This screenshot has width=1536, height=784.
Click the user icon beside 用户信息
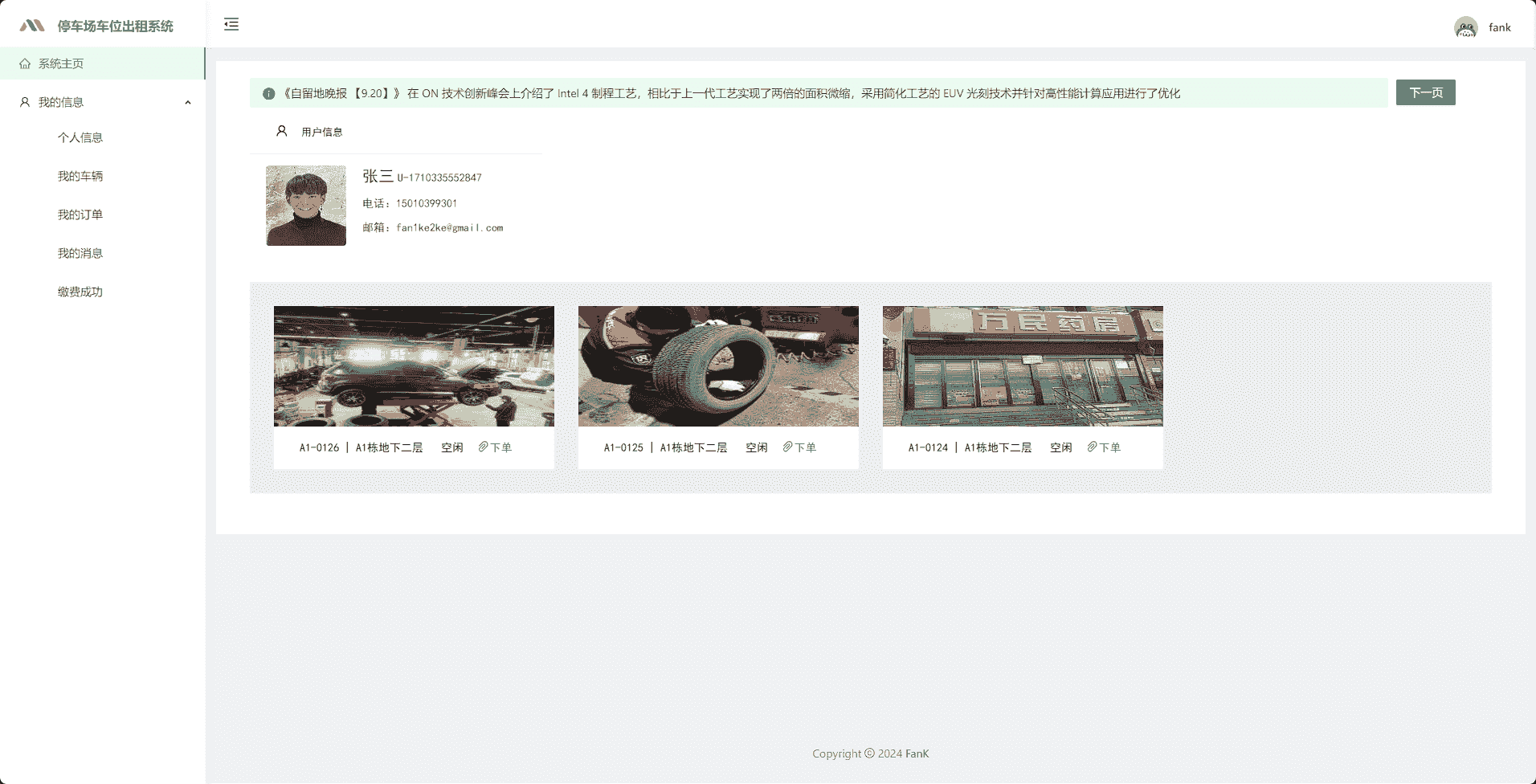pos(282,131)
